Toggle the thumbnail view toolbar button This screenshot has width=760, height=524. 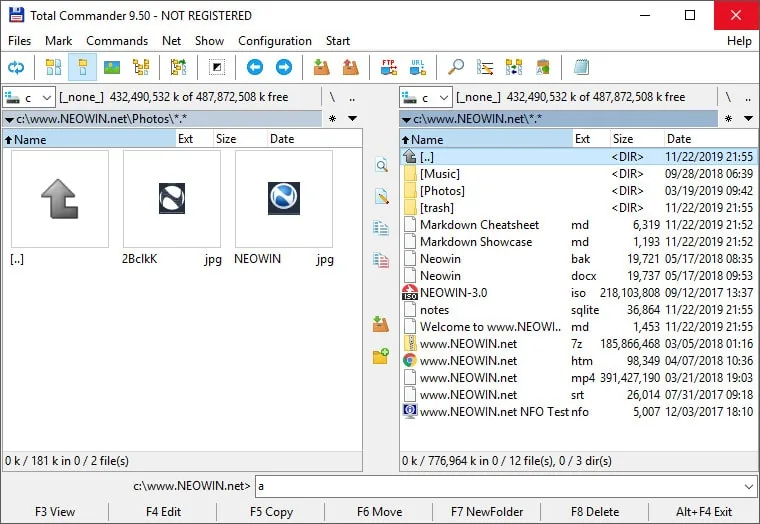point(112,67)
